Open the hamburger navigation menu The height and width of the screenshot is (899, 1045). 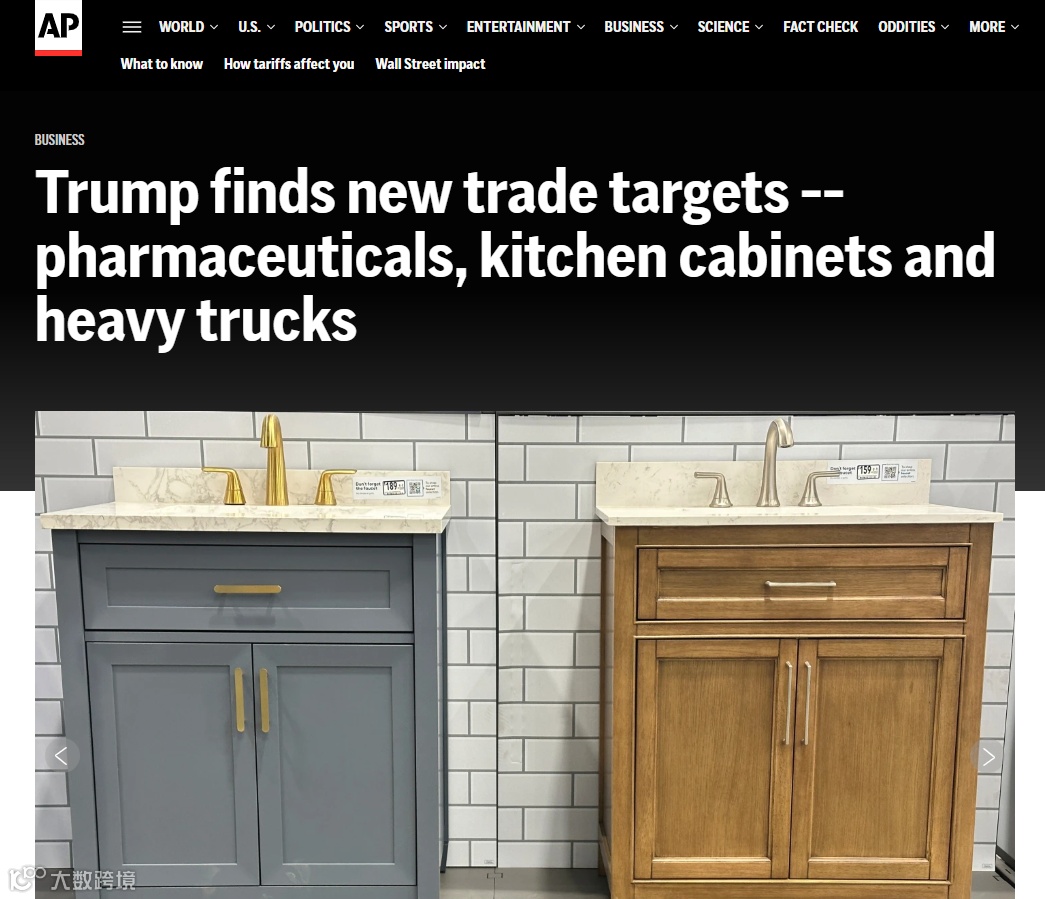pyautogui.click(x=132, y=27)
